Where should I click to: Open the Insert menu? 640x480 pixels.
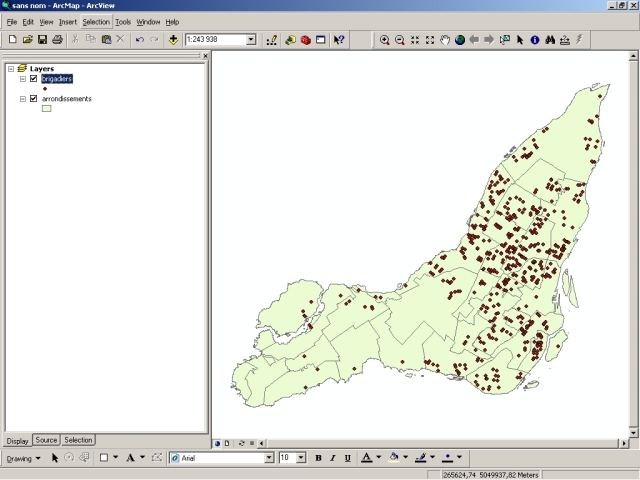(x=68, y=22)
